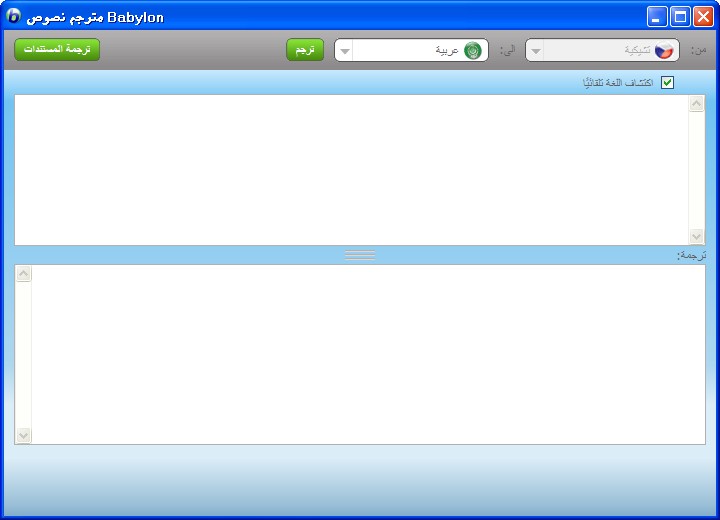Click the source box scroll down arrow
720x520 pixels.
coord(696,236)
